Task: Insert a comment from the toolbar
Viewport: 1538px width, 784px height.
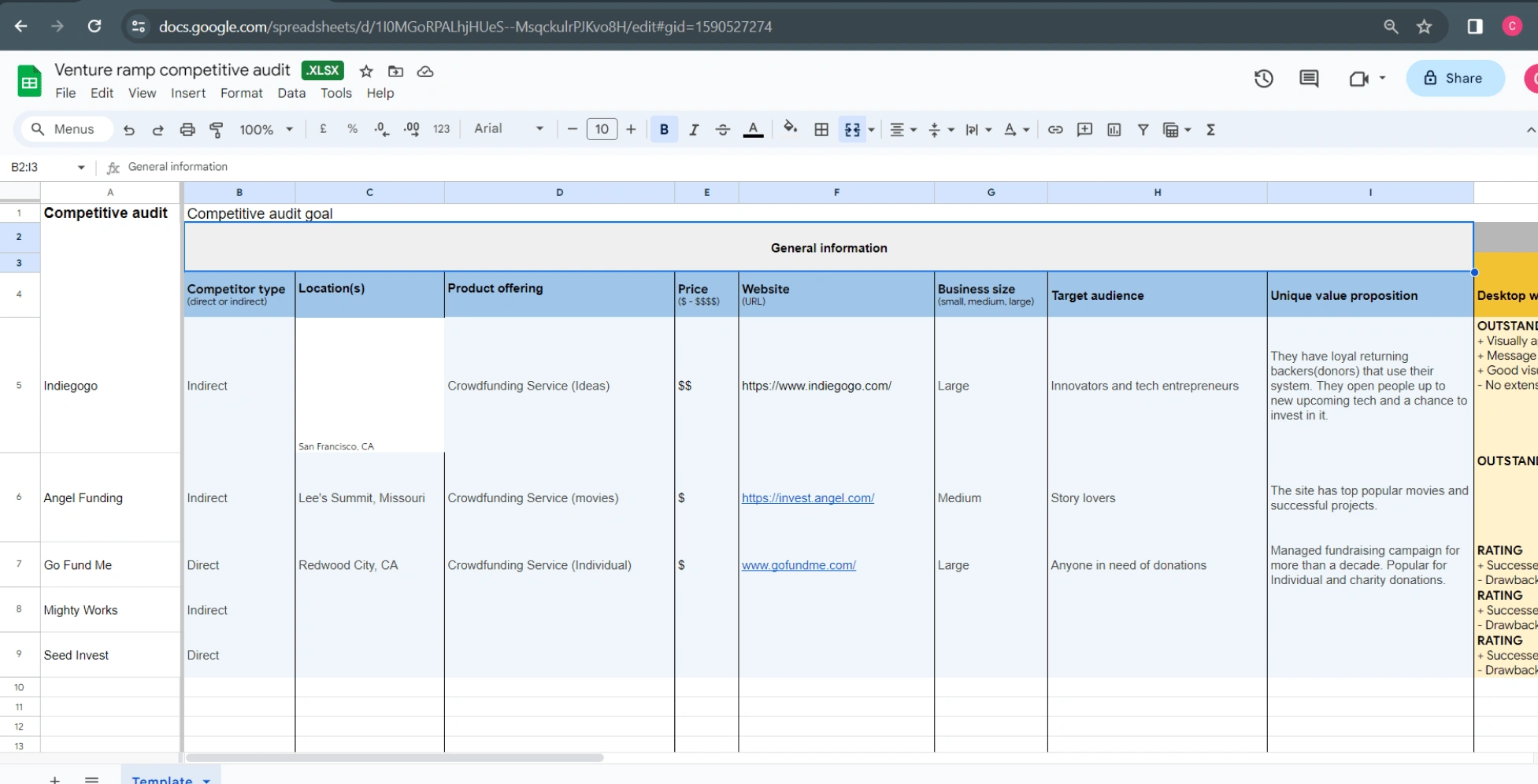Action: pos(1084,130)
